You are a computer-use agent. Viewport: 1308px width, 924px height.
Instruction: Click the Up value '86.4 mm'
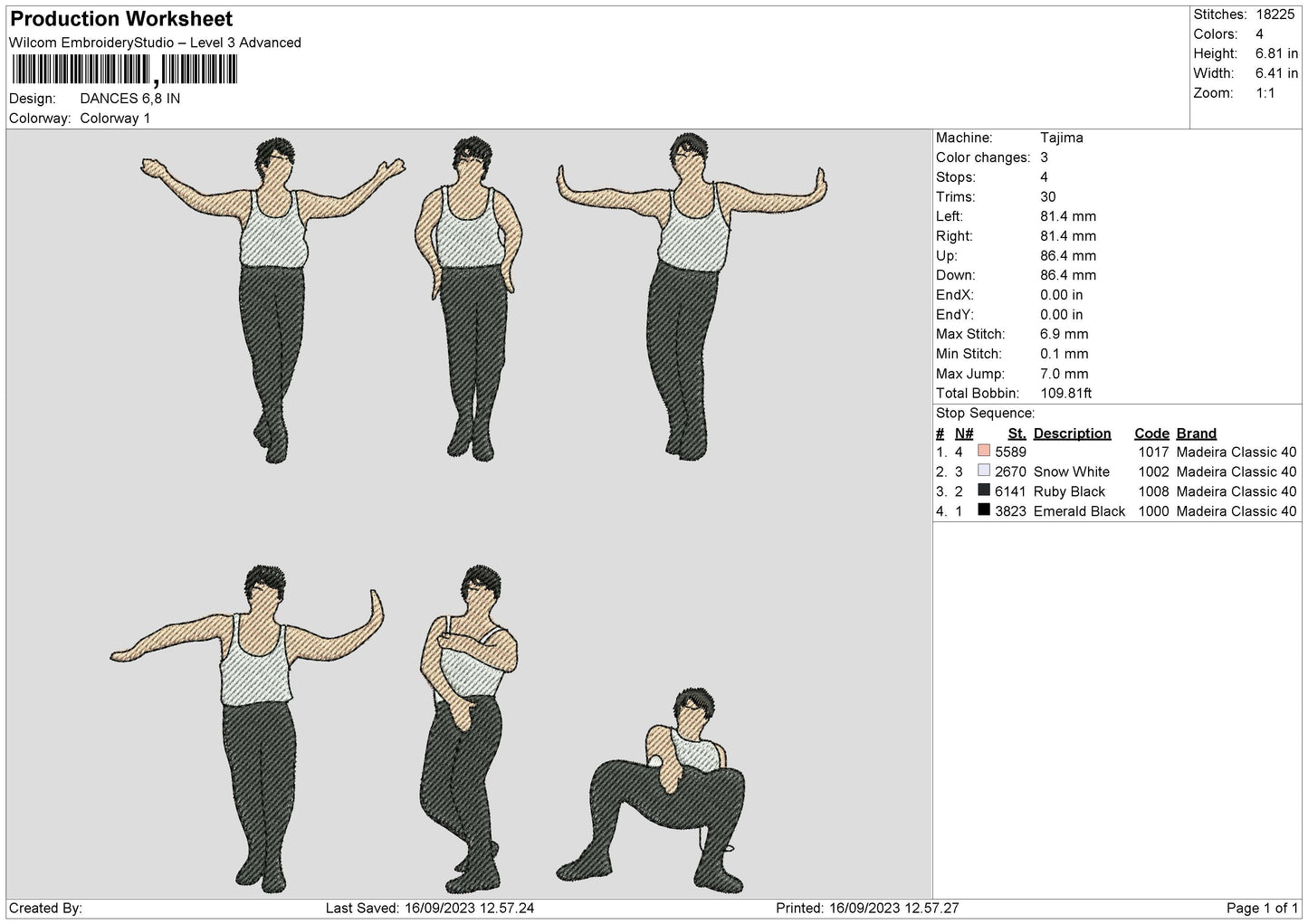pyautogui.click(x=1068, y=256)
